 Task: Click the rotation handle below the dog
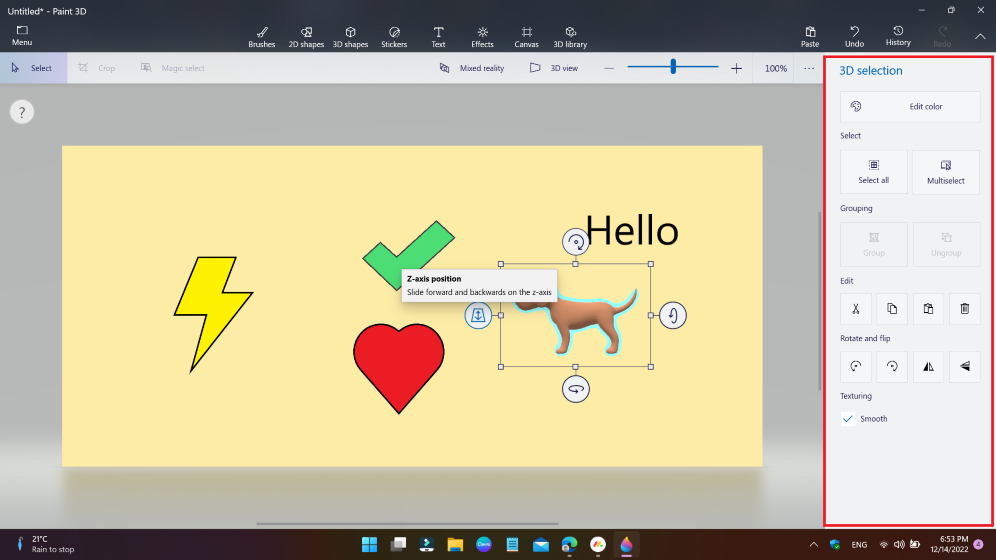pos(575,389)
